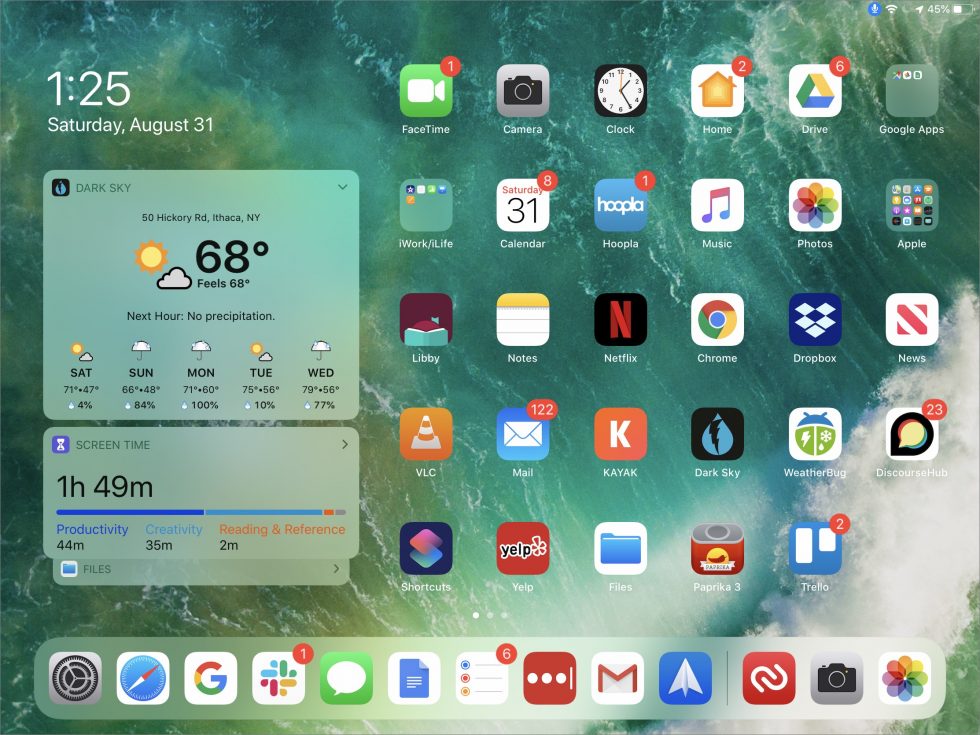Open the Chrome browser

click(x=717, y=319)
